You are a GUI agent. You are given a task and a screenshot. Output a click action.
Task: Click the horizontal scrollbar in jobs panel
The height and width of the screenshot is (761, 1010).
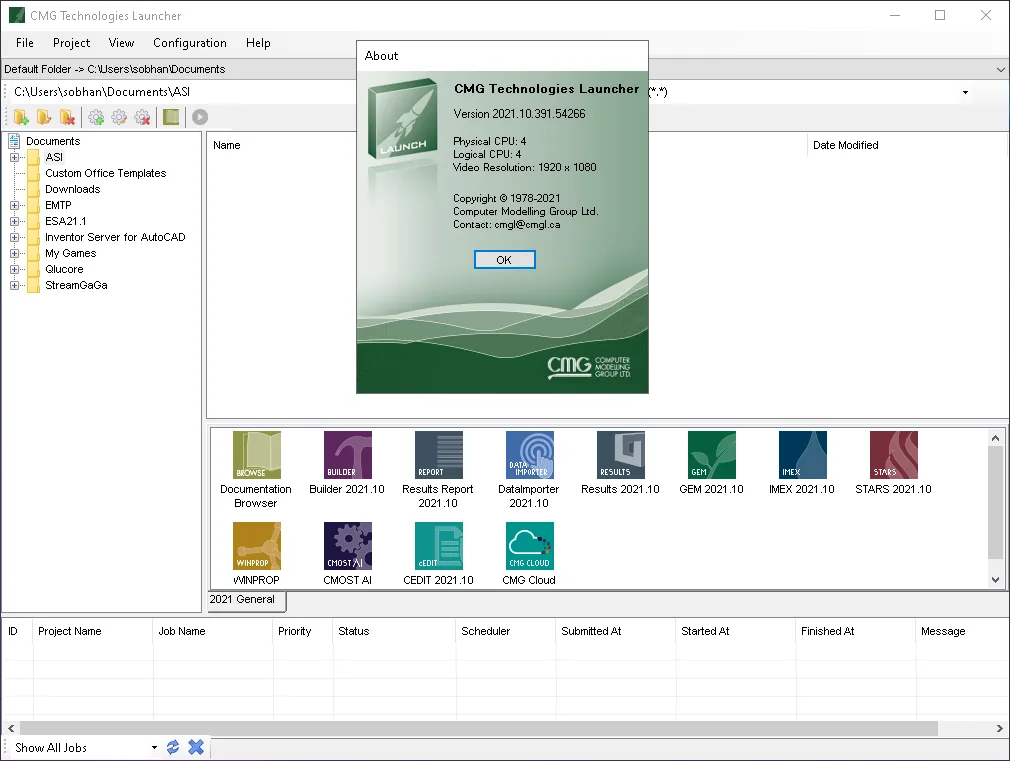point(479,728)
